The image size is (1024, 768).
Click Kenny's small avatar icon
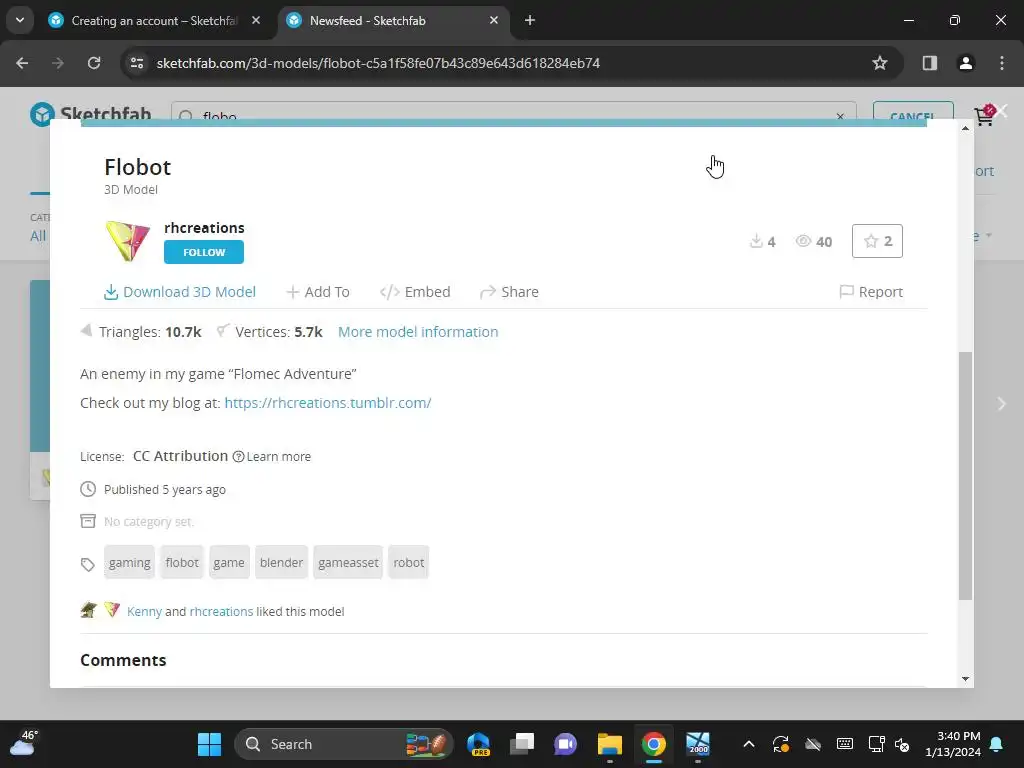tap(89, 611)
